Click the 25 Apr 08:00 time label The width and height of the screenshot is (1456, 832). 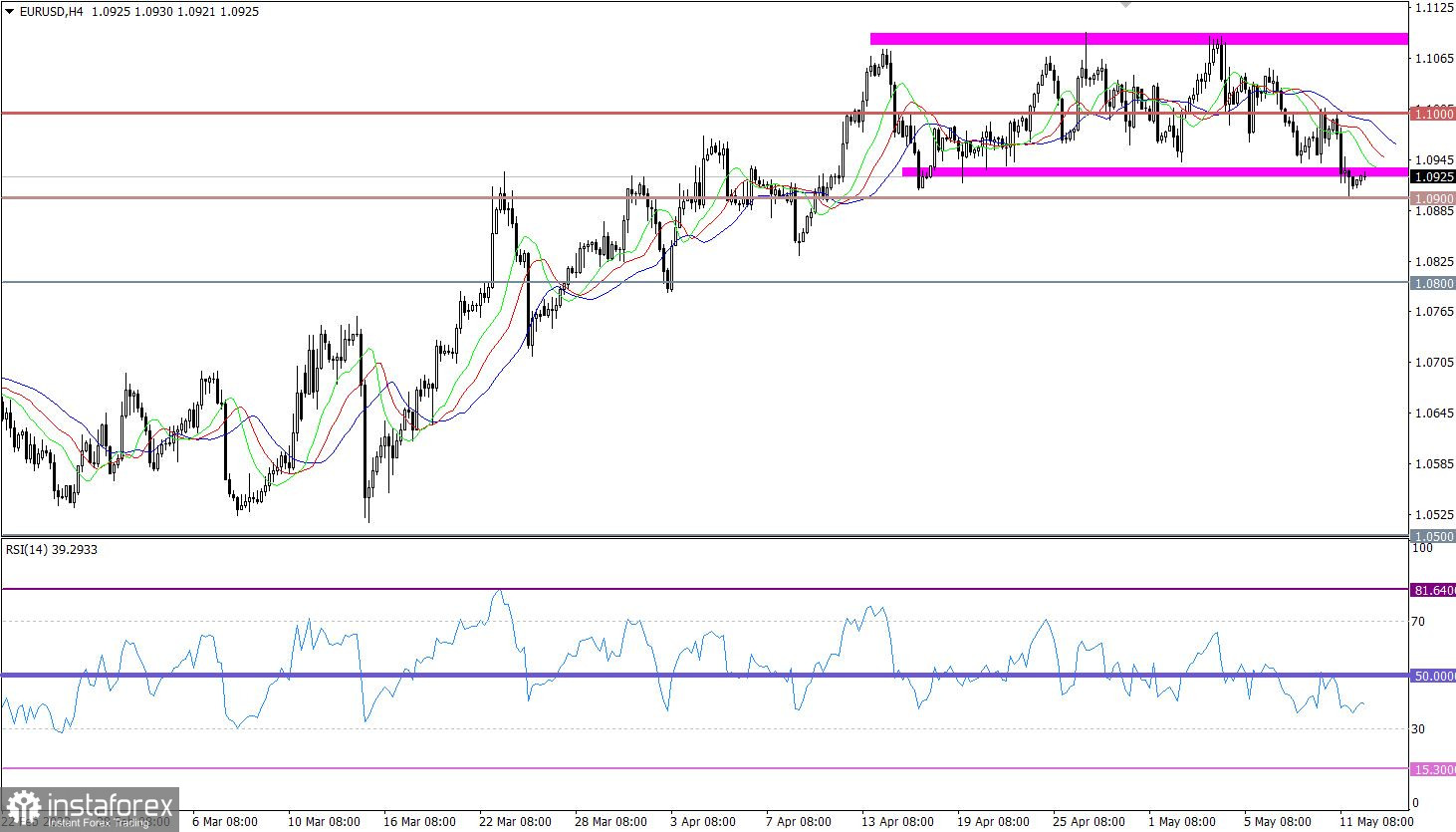tap(1090, 822)
